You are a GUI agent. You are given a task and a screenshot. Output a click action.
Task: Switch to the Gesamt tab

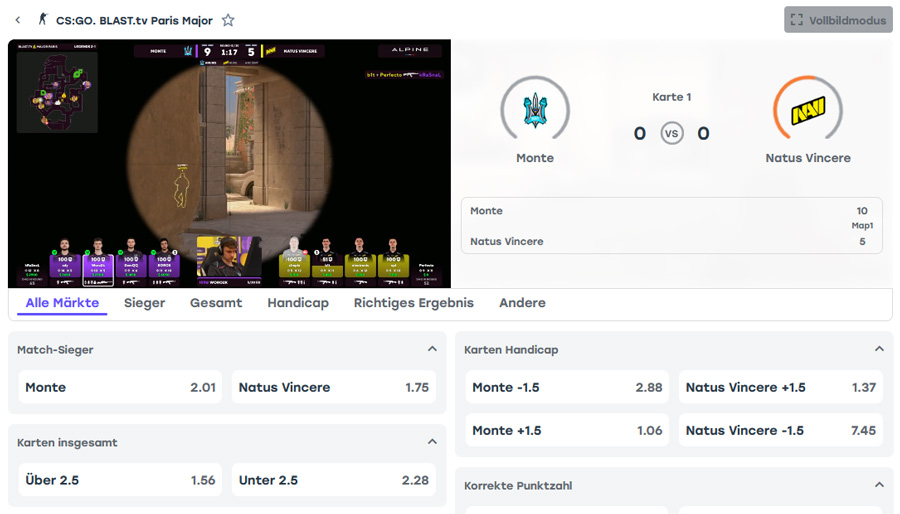pyautogui.click(x=216, y=303)
